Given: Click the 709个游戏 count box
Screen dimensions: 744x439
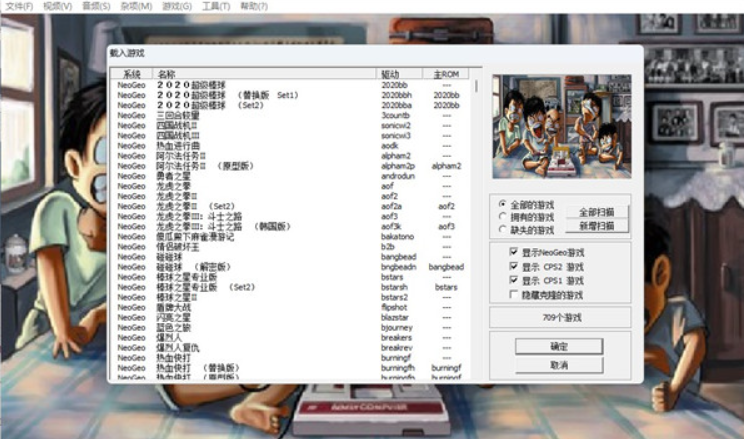Looking at the screenshot, I should (x=560, y=317).
